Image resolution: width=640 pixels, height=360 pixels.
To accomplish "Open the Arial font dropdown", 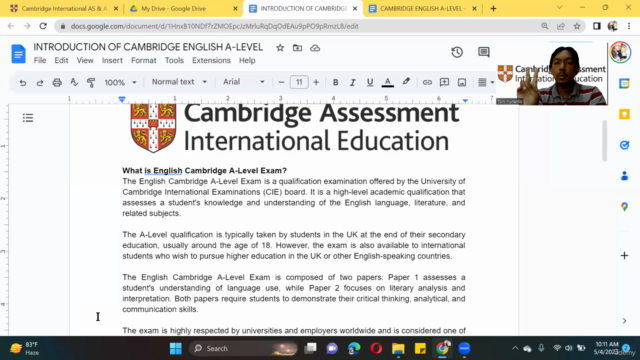I will pos(244,82).
